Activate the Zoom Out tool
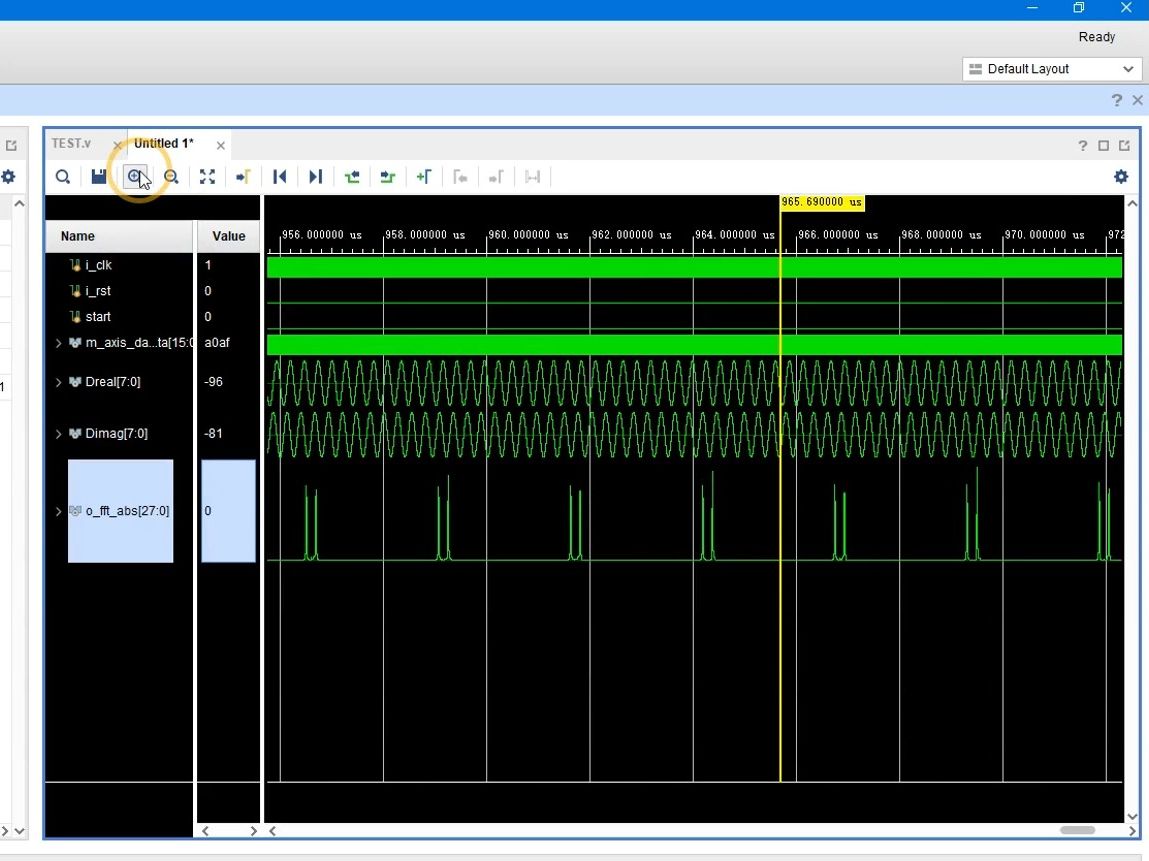Screen dimensions: 1149x861 point(171,177)
